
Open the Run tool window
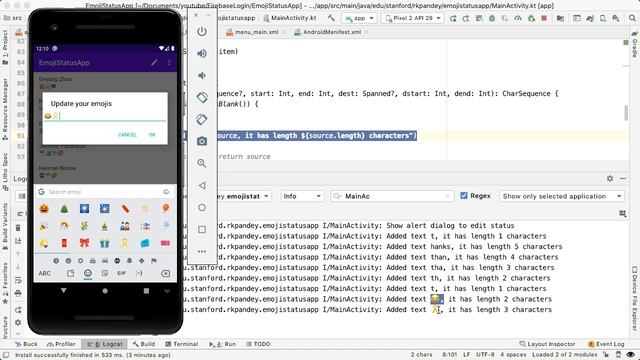click(x=222, y=344)
